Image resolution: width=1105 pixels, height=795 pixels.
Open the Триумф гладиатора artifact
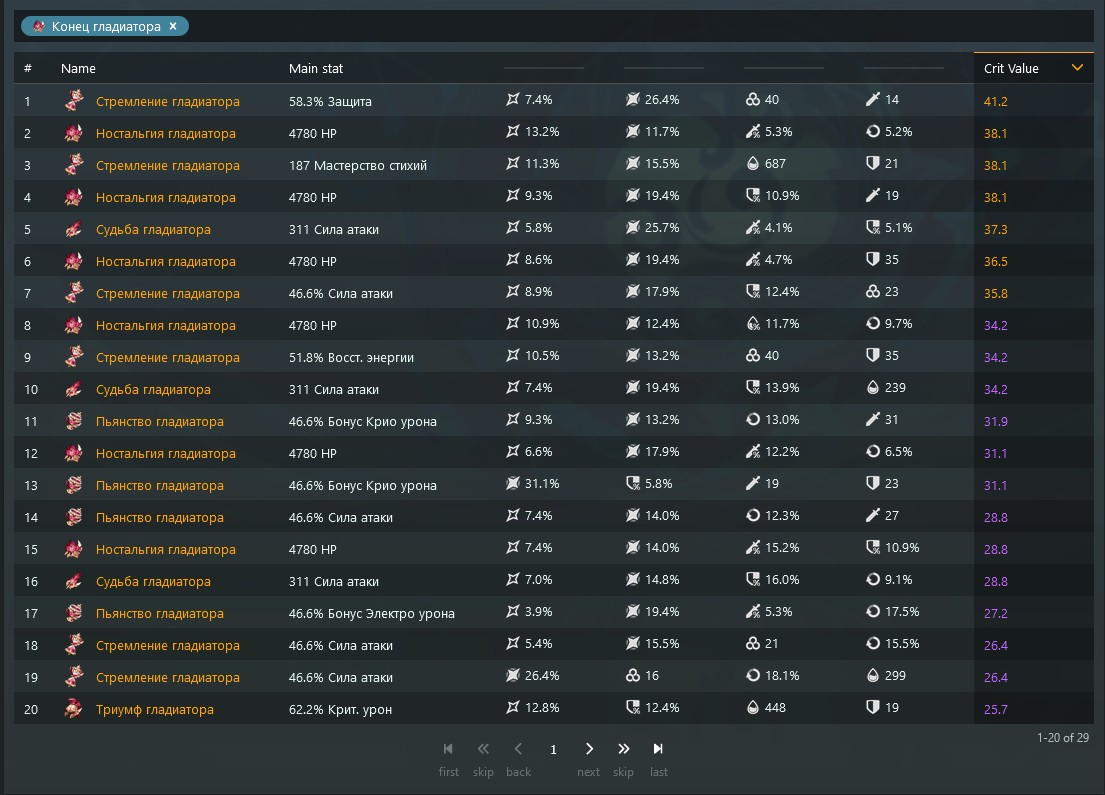click(x=154, y=709)
